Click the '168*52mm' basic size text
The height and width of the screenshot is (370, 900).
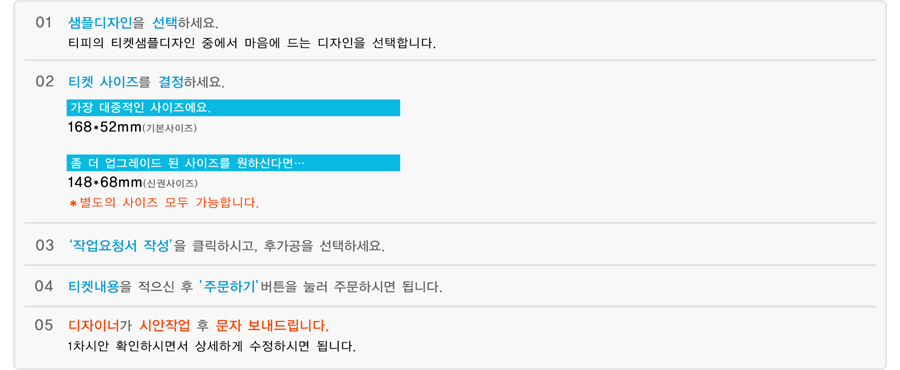(x=104, y=127)
